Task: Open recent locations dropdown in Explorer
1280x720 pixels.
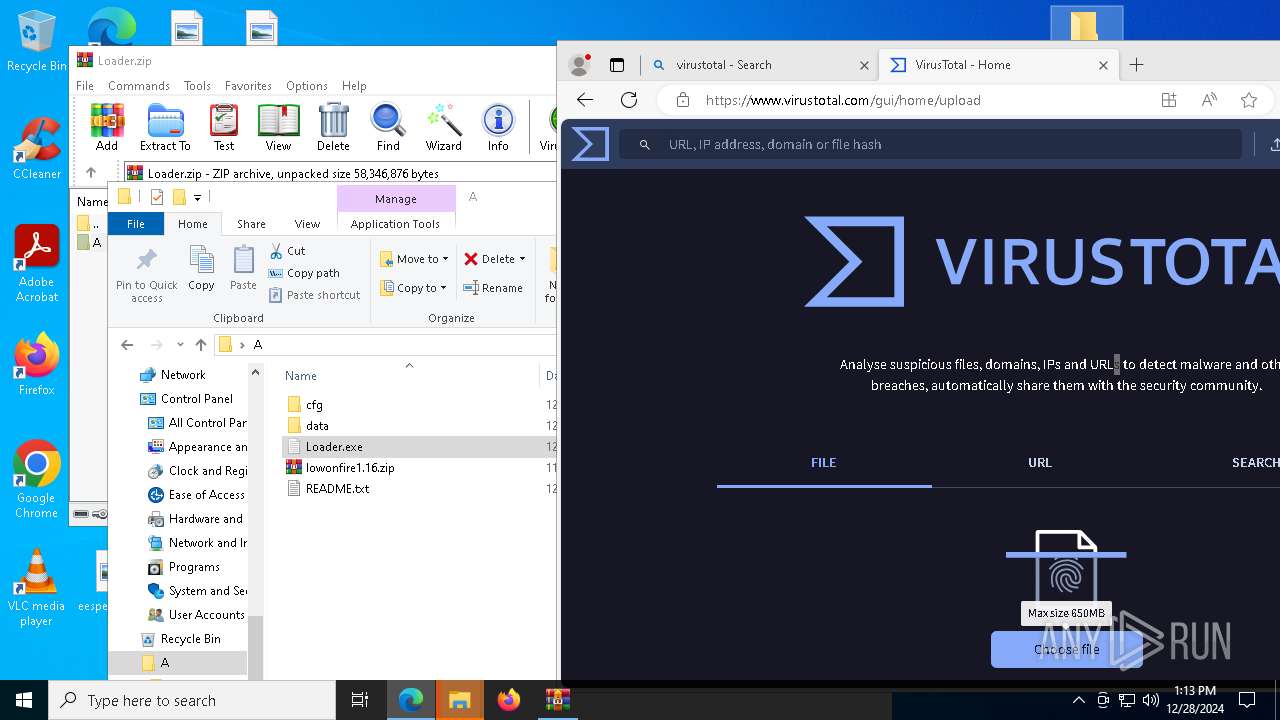Action: tap(180, 344)
